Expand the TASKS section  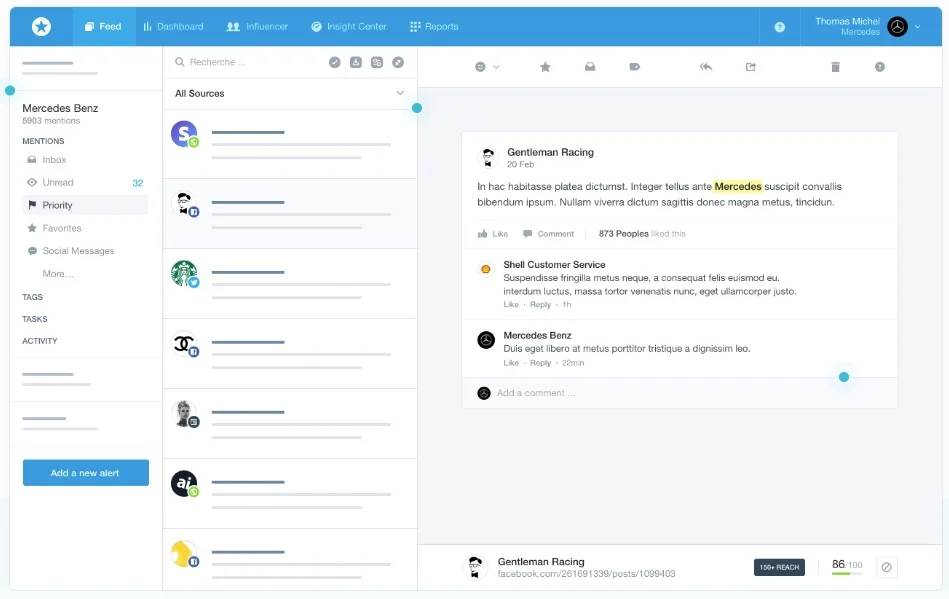(x=34, y=319)
